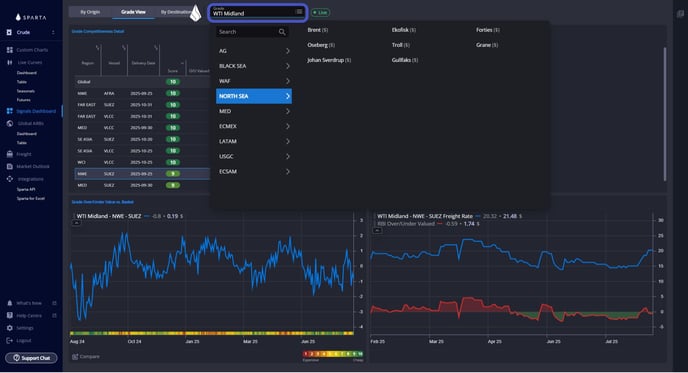Image resolution: width=688 pixels, height=373 pixels.
Task: Switch to Grade View tab
Action: click(133, 12)
